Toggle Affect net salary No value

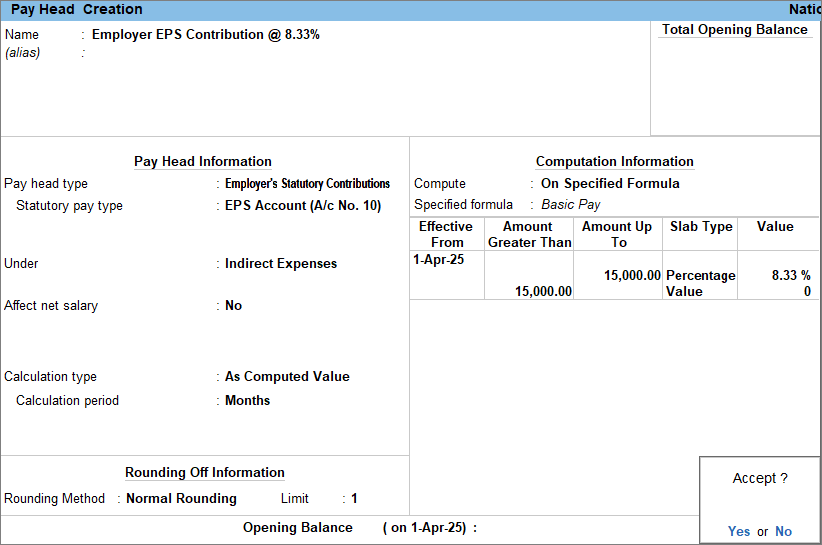[x=233, y=306]
